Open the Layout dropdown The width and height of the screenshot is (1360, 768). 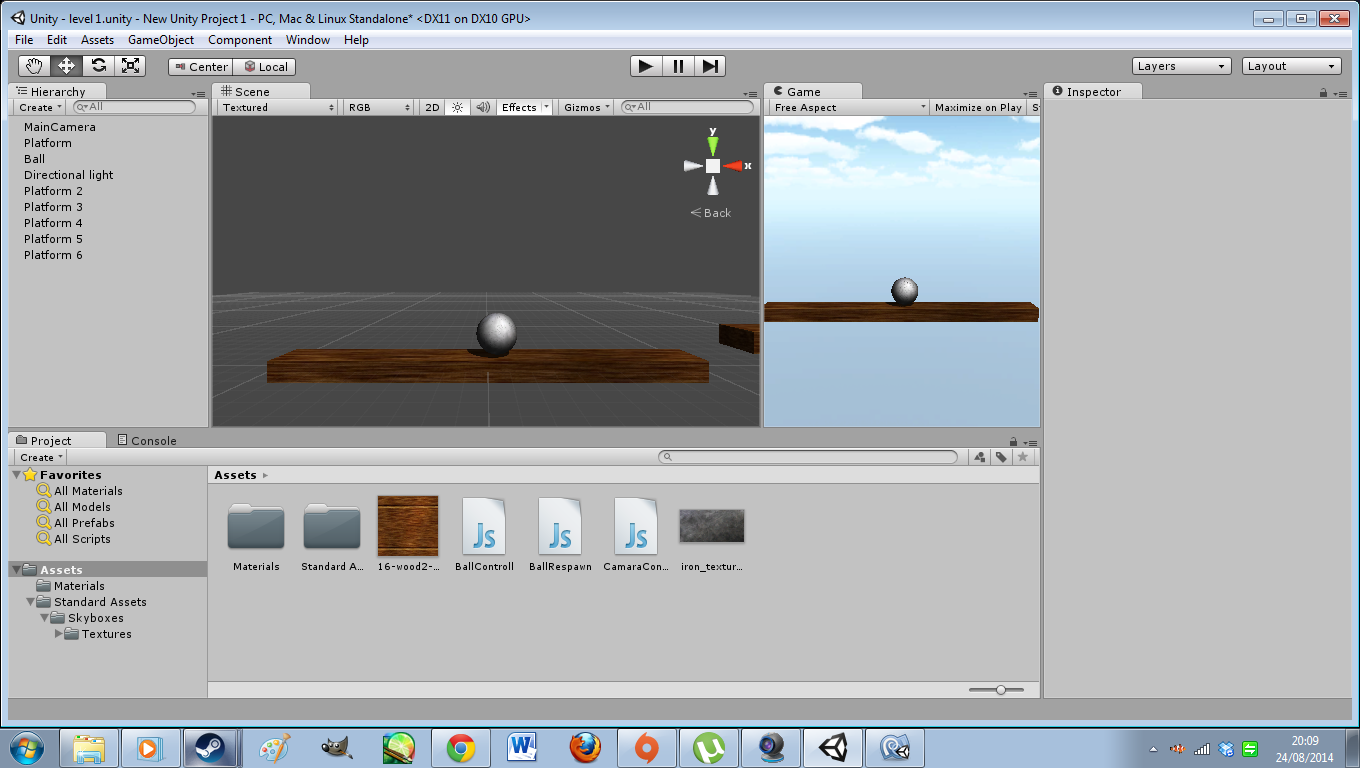point(1292,66)
